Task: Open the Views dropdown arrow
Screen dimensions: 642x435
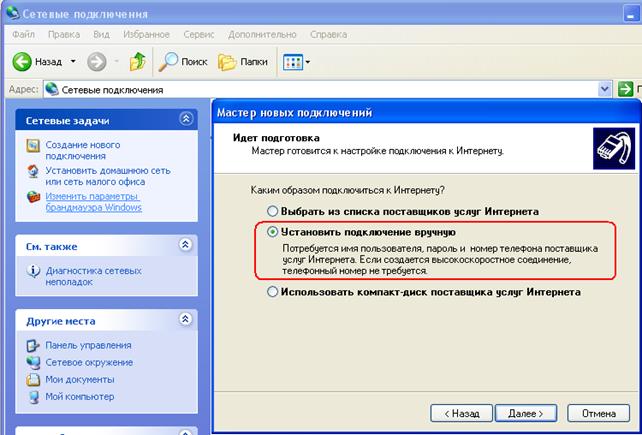Action: (x=308, y=62)
